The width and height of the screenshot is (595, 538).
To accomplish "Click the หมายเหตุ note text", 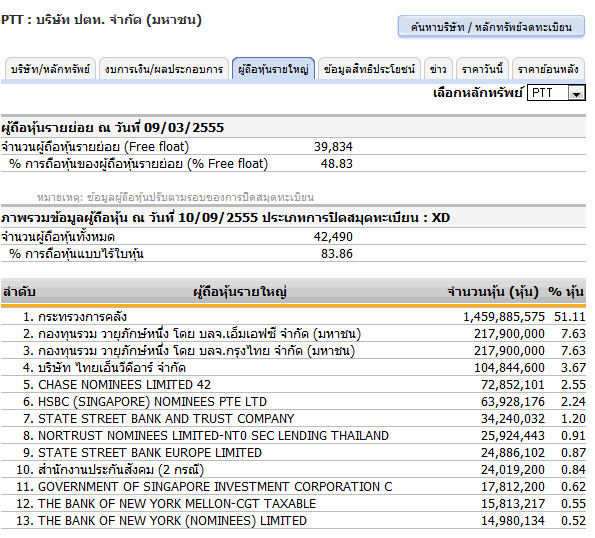I will [175, 197].
